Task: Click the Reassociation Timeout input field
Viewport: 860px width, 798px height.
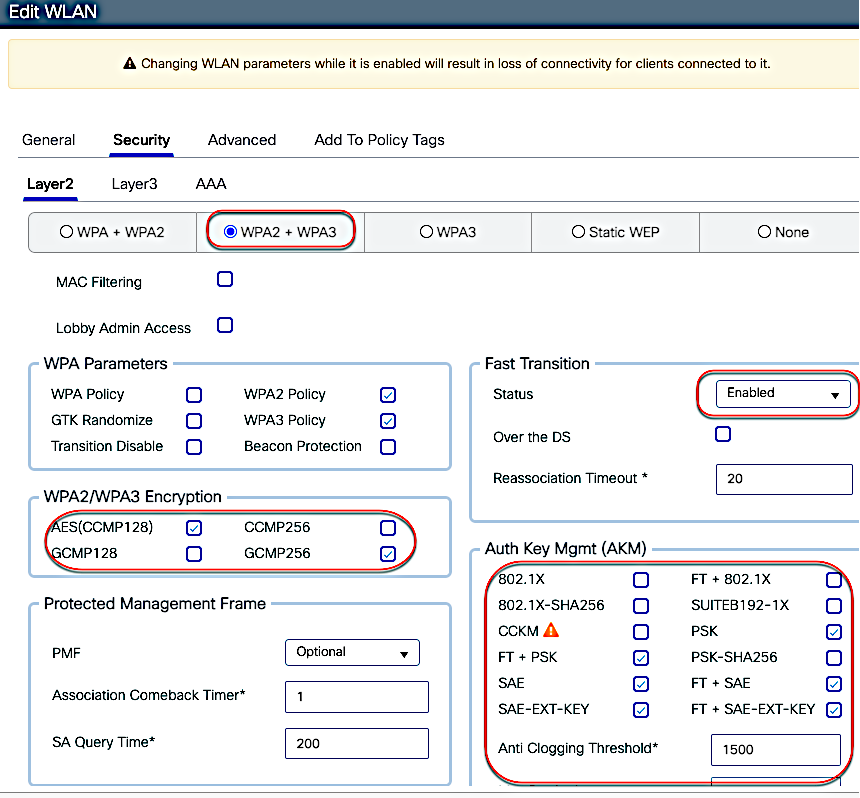Action: (784, 479)
